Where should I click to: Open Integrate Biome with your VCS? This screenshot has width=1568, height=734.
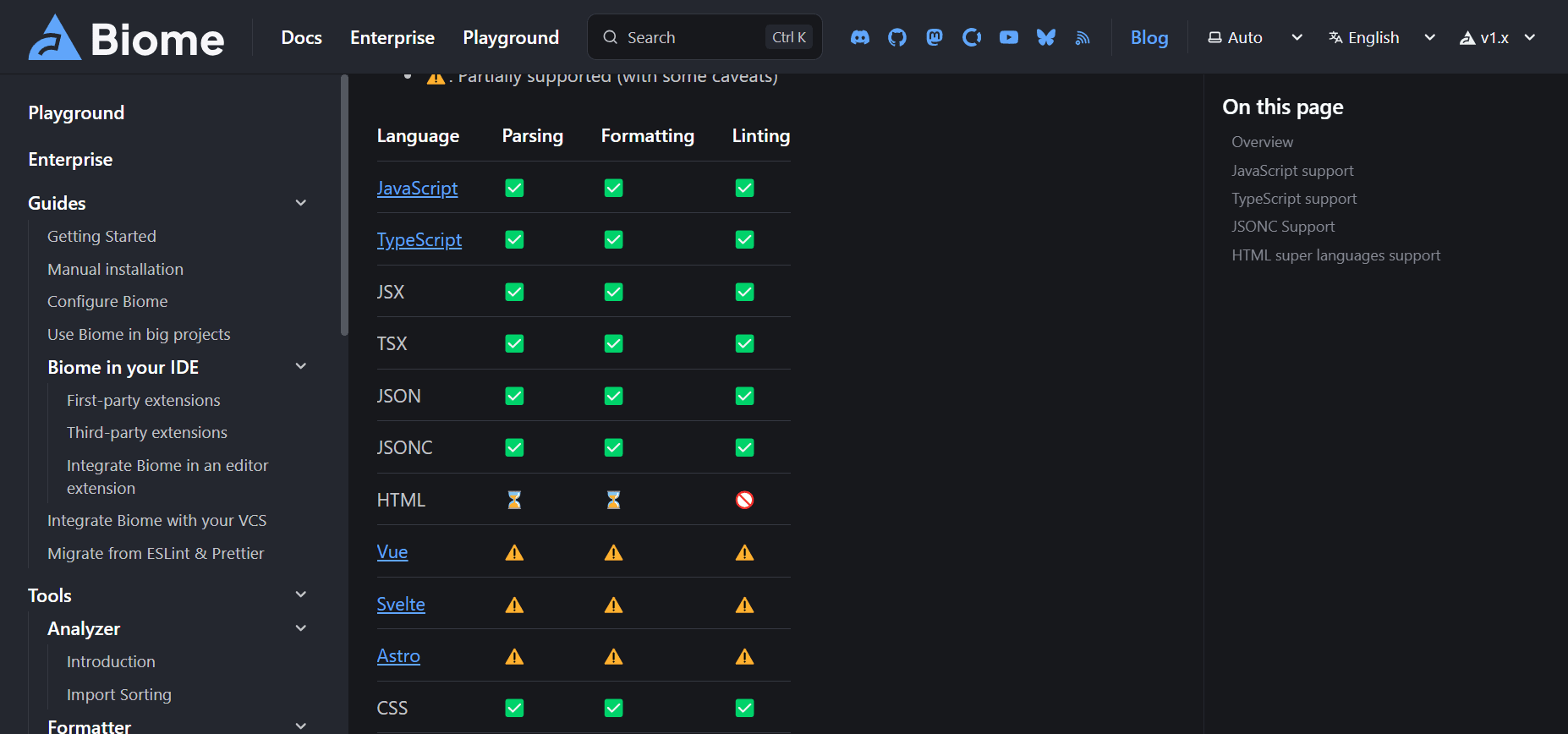[x=156, y=520]
